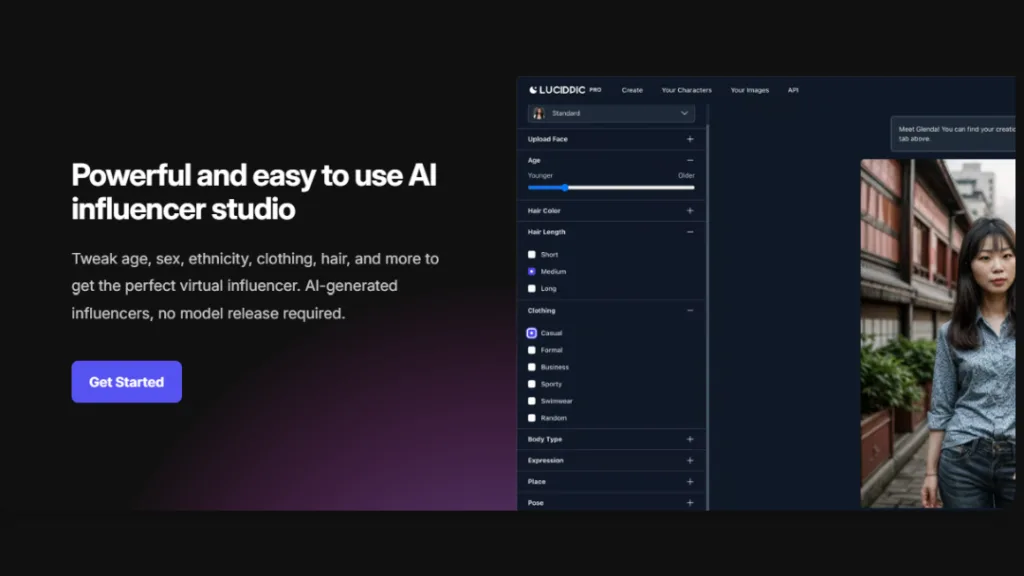
Task: Expand the Hair Color section
Action: [x=690, y=211]
